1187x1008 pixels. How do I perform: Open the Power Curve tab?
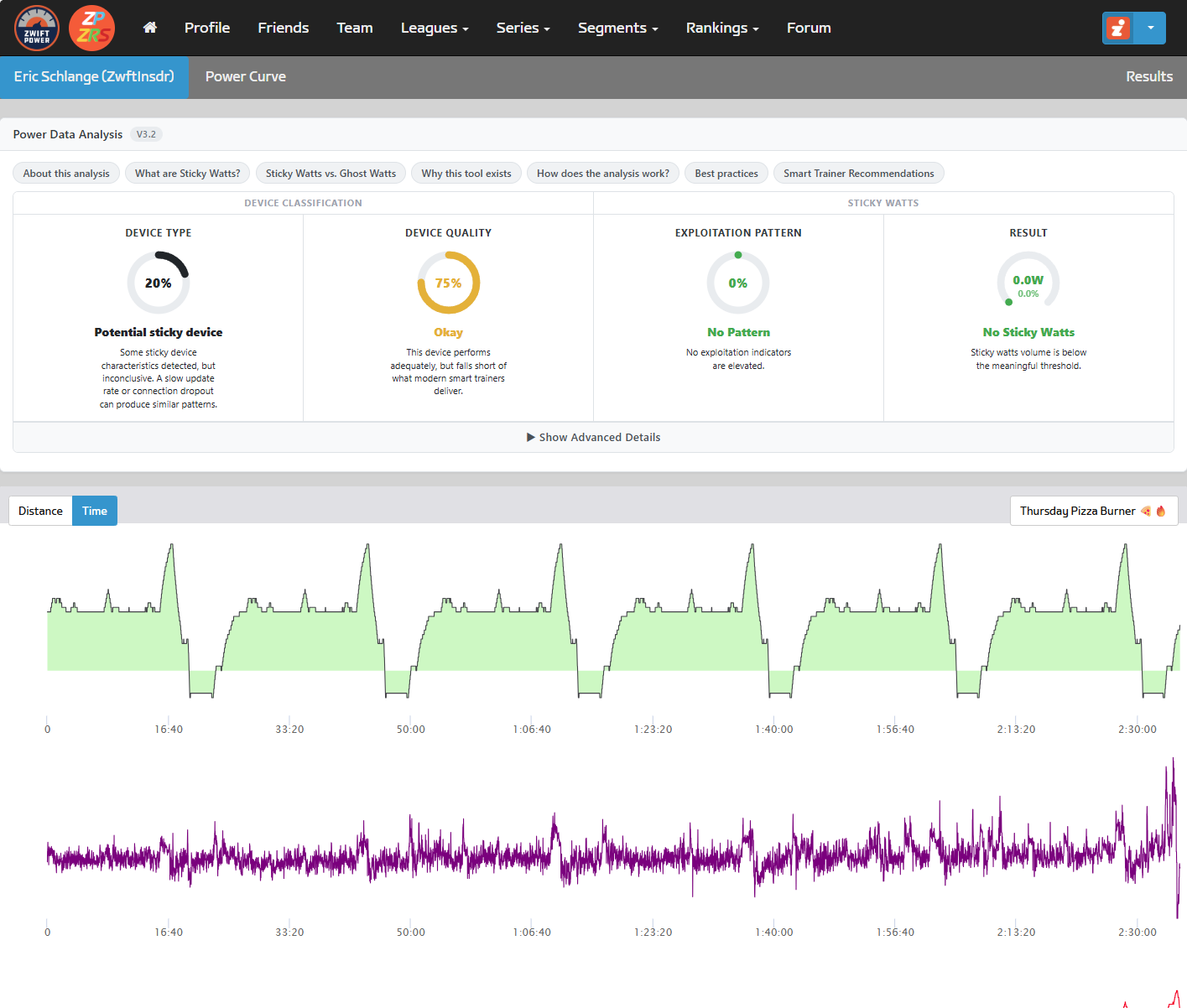(246, 76)
